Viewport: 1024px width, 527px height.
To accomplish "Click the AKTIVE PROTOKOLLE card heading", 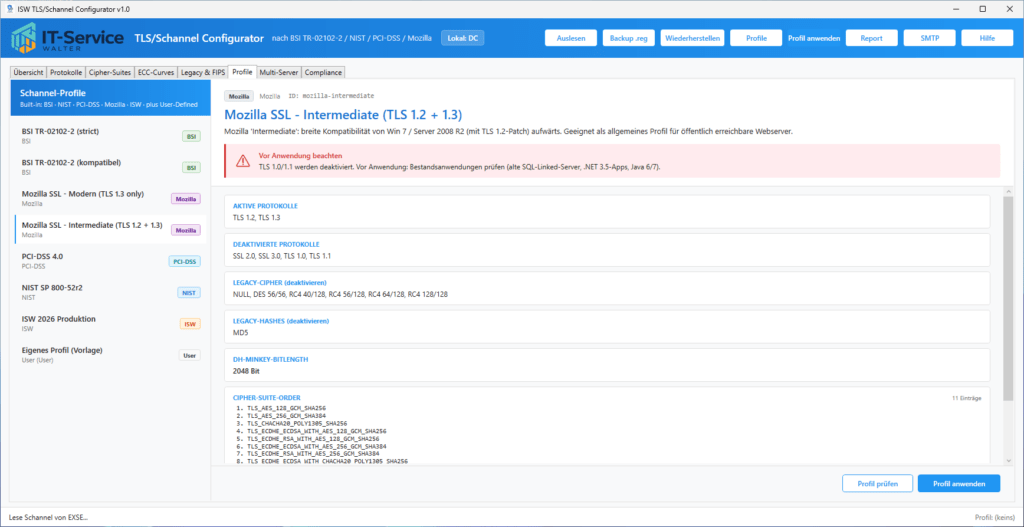I will click(265, 206).
